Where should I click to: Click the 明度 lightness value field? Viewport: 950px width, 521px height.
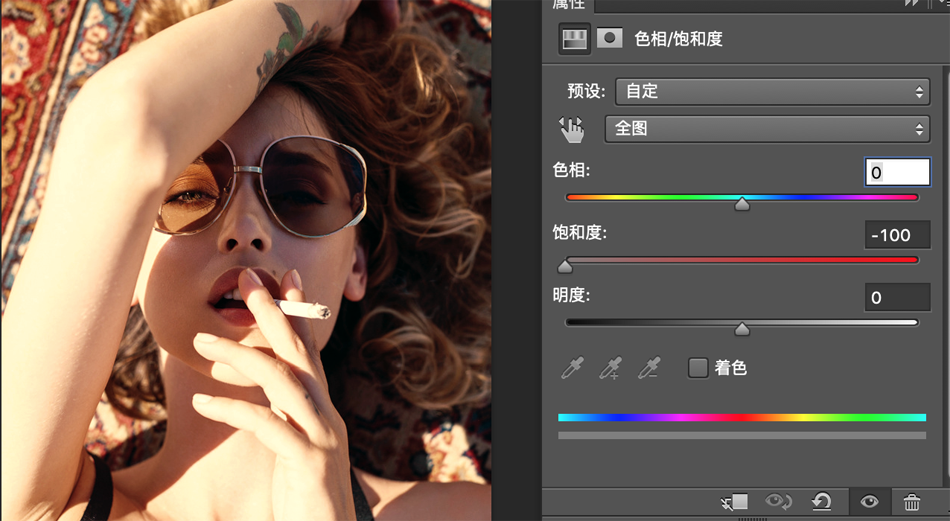[x=897, y=297]
